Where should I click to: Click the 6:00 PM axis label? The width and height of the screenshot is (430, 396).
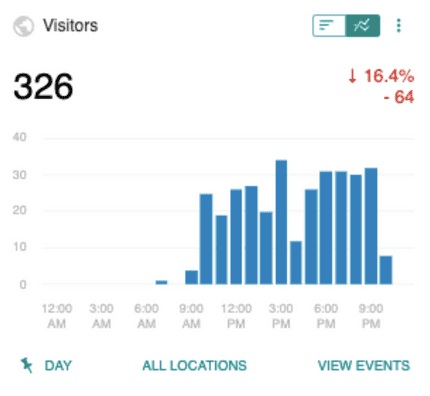point(326,316)
